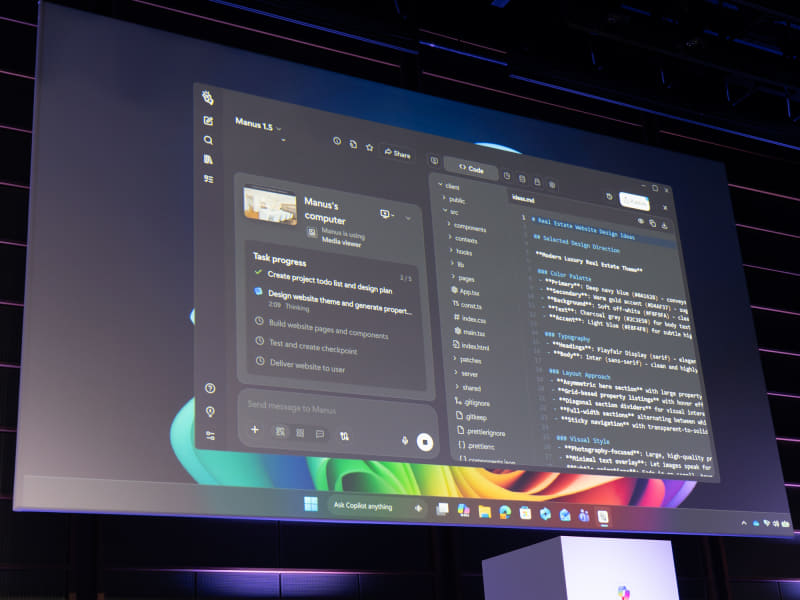Stop the task with the round stop button
The width and height of the screenshot is (800, 600).
click(x=424, y=442)
